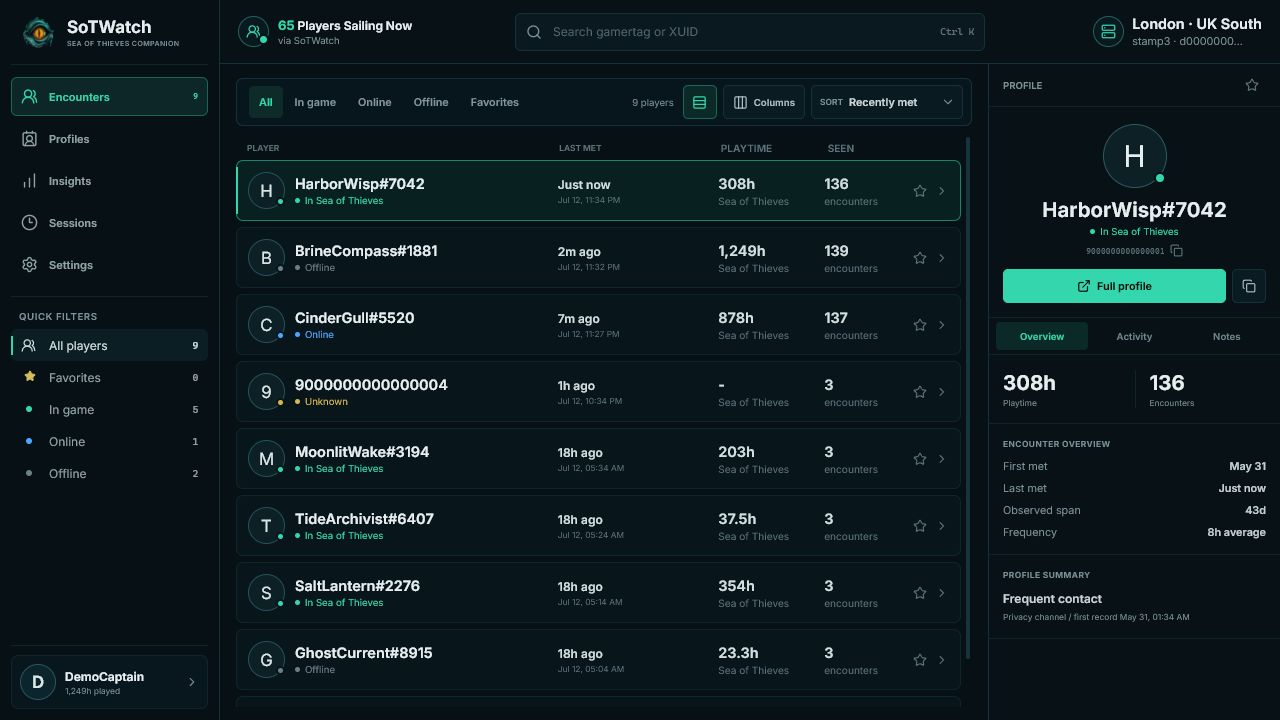Star MoonlitWake#3194 as favorite
Screen dimensions: 1280x720
coord(920,459)
